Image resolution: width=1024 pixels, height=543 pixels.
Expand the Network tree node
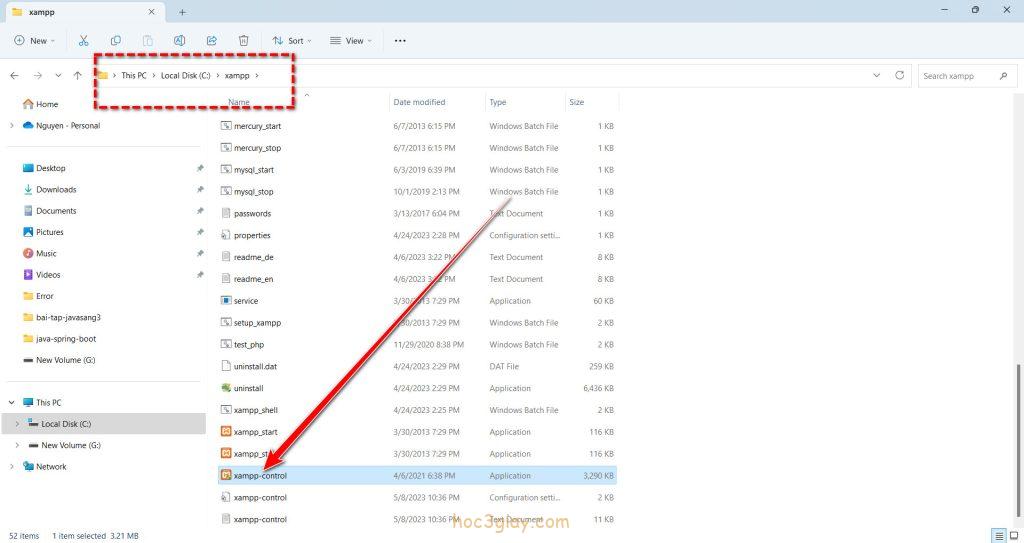pos(12,467)
